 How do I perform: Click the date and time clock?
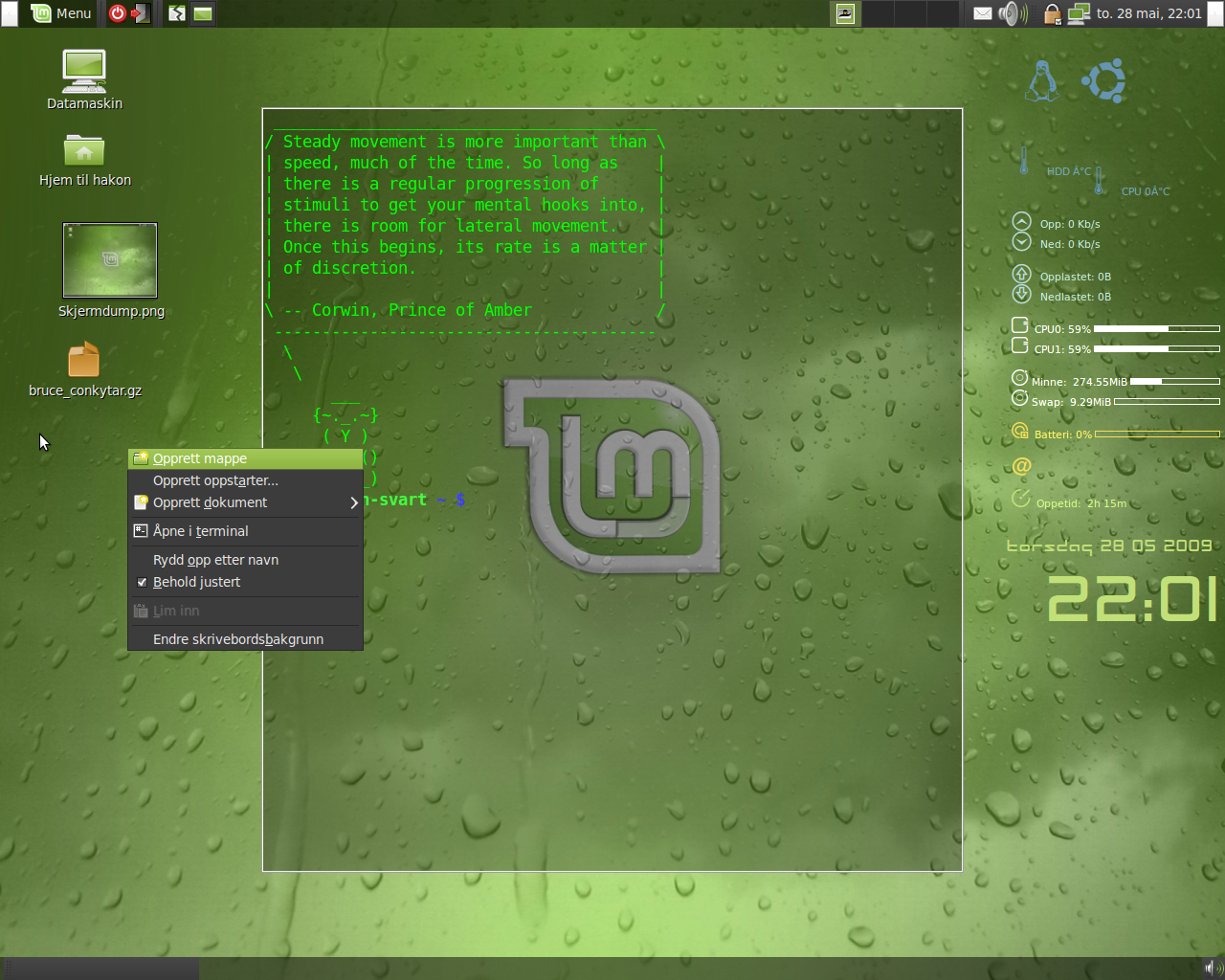tap(1148, 13)
